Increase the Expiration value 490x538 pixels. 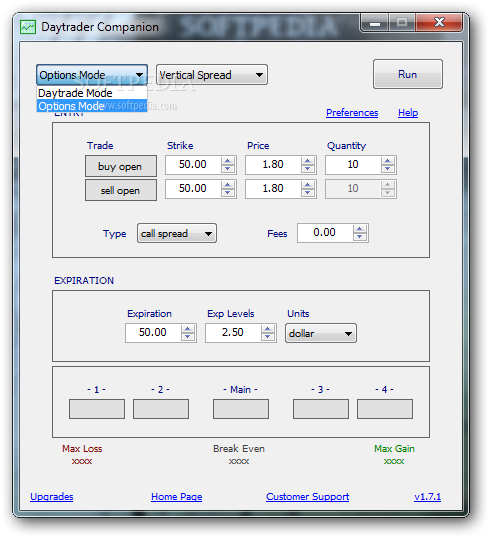point(188,329)
